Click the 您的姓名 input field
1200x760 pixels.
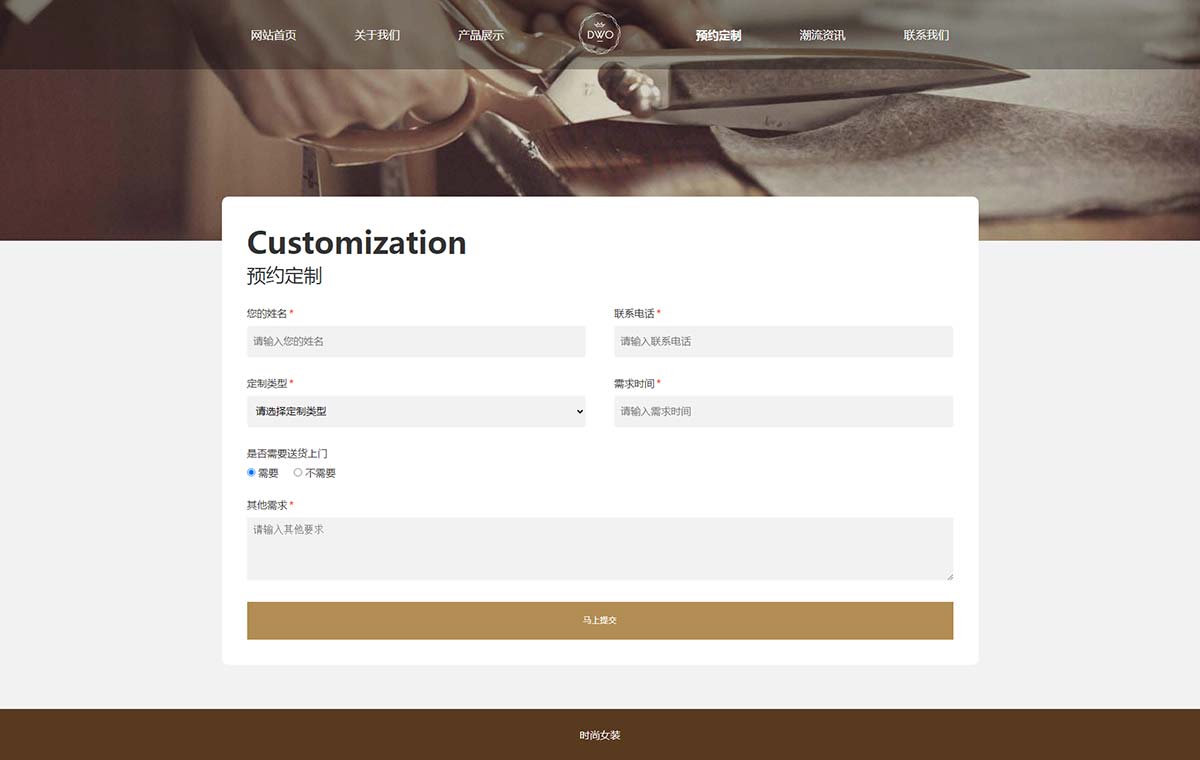(416, 341)
